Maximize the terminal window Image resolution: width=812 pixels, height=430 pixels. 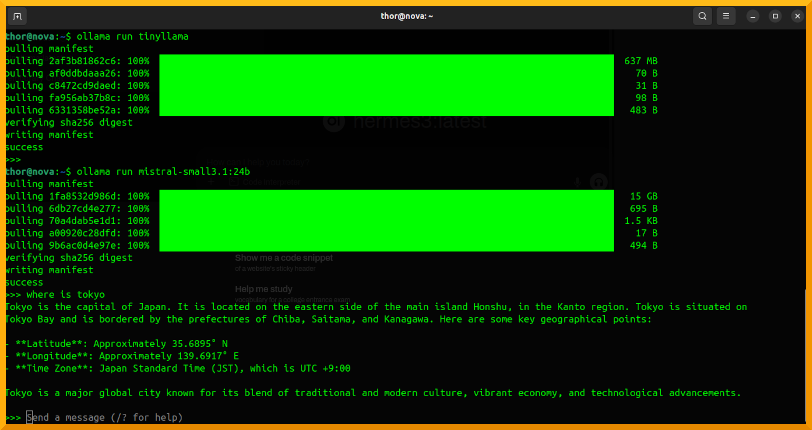tap(775, 16)
